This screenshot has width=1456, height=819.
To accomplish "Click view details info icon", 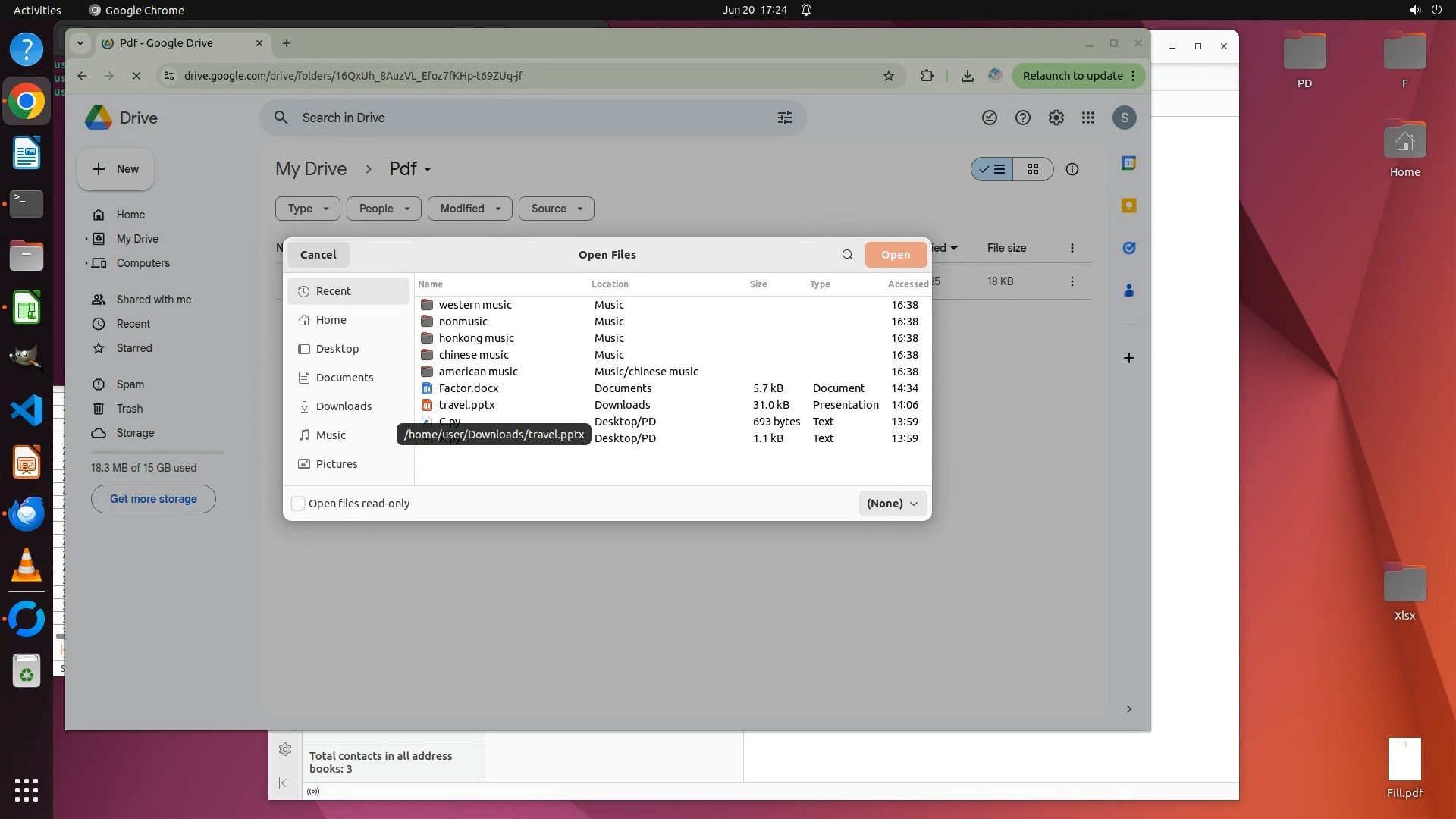I will point(1072,169).
